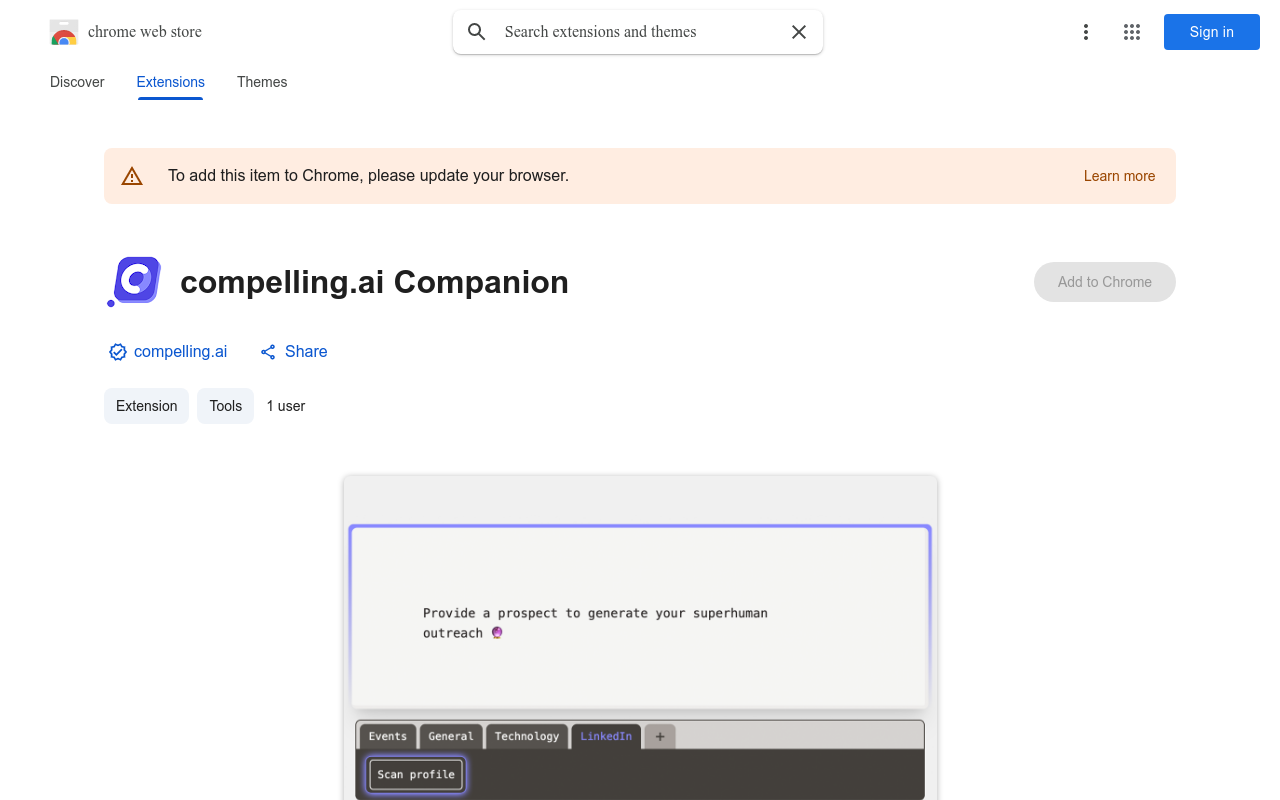Switch to the Discover tab
The image size is (1280, 800).
click(x=77, y=82)
